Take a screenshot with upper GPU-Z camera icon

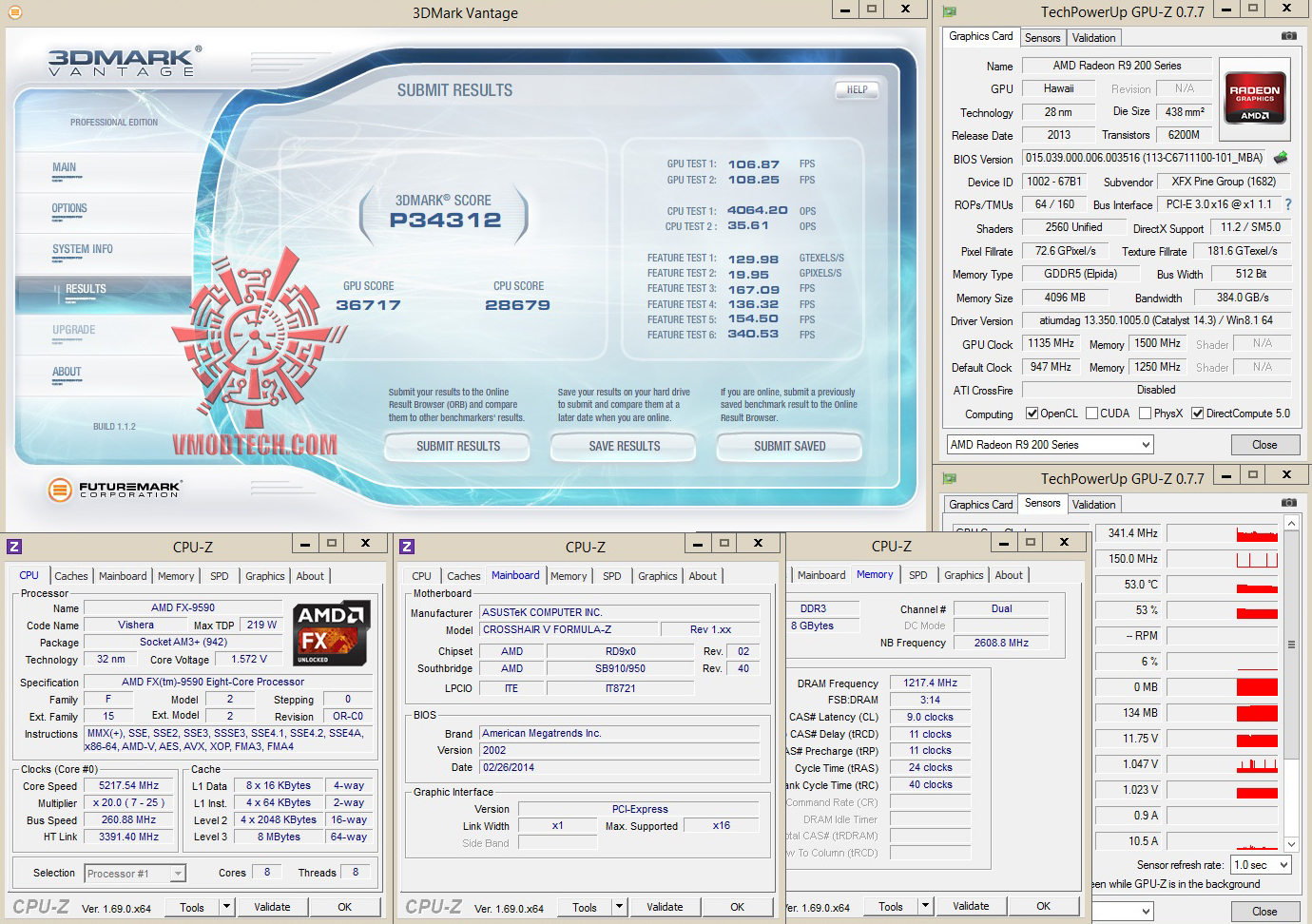1288,36
